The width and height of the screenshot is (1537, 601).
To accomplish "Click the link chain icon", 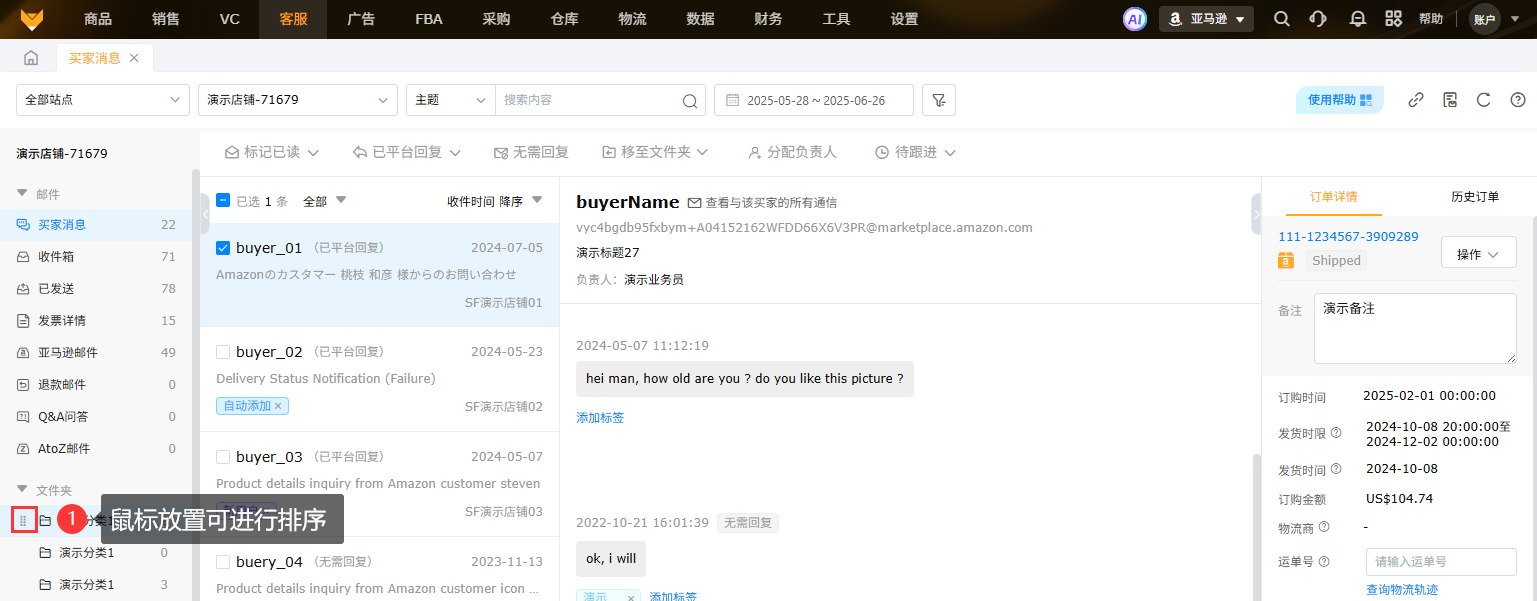I will 1415,100.
